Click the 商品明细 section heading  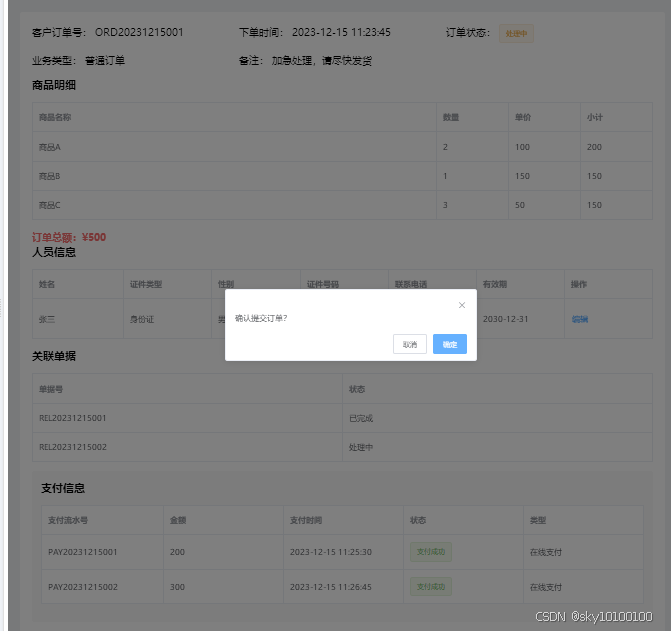click(54, 85)
